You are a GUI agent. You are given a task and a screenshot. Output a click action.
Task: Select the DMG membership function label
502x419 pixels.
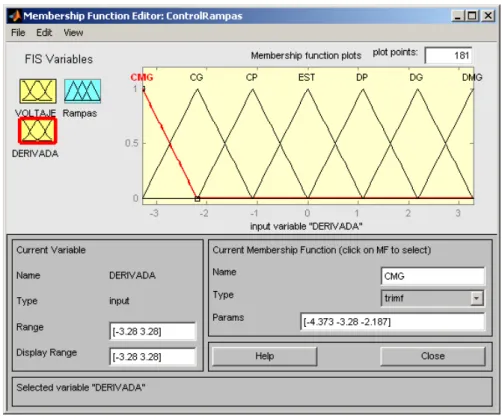(x=472, y=77)
